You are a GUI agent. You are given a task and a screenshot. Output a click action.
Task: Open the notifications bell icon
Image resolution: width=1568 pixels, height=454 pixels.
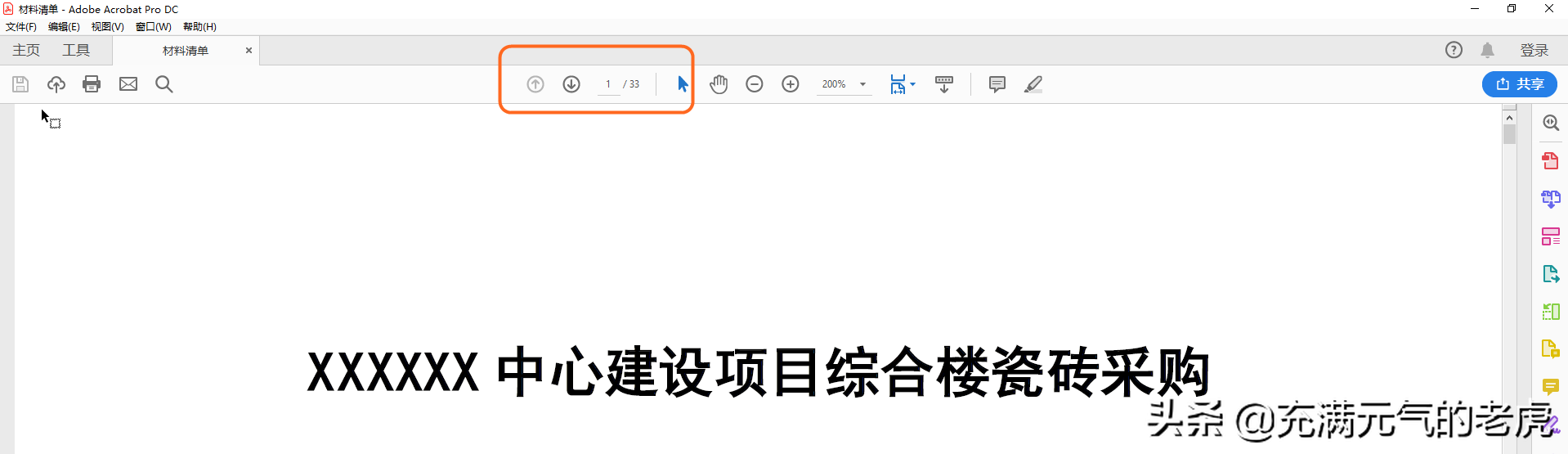point(1488,50)
